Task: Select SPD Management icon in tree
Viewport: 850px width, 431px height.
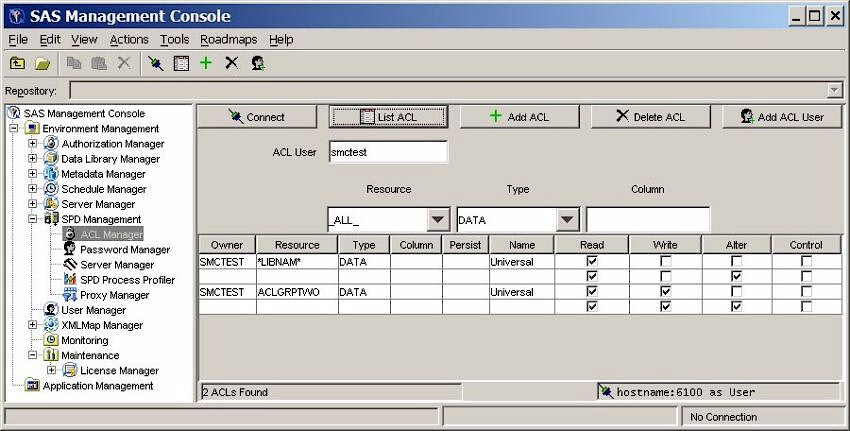Action: pyautogui.click(x=51, y=219)
